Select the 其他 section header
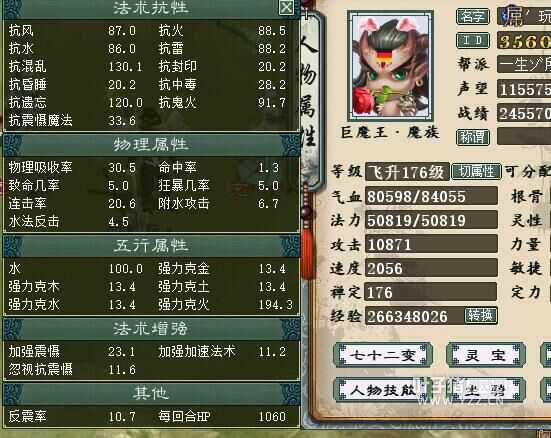This screenshot has height=438, width=551. (150, 393)
